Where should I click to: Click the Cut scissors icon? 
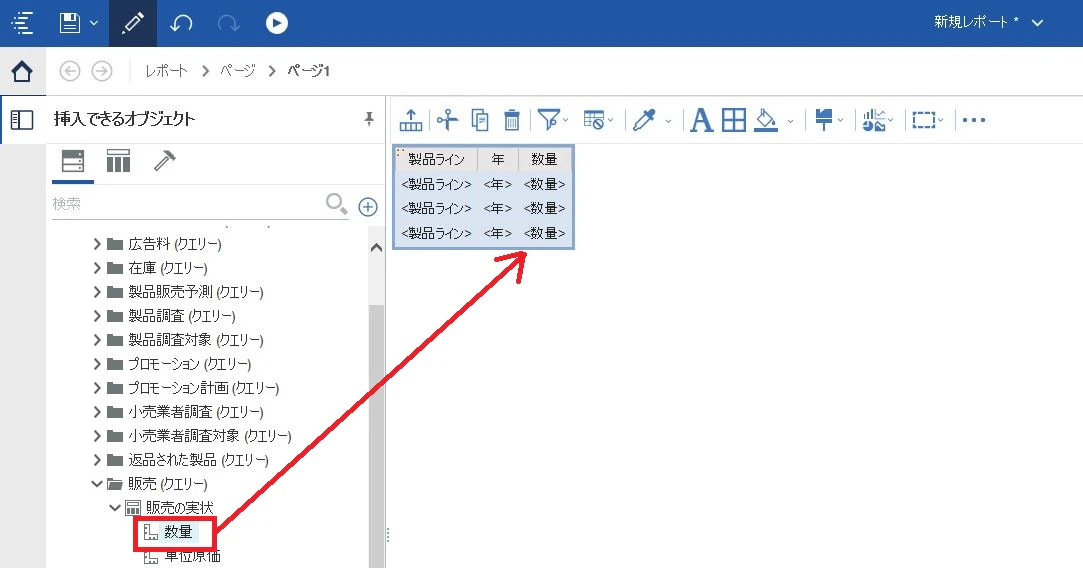point(448,120)
